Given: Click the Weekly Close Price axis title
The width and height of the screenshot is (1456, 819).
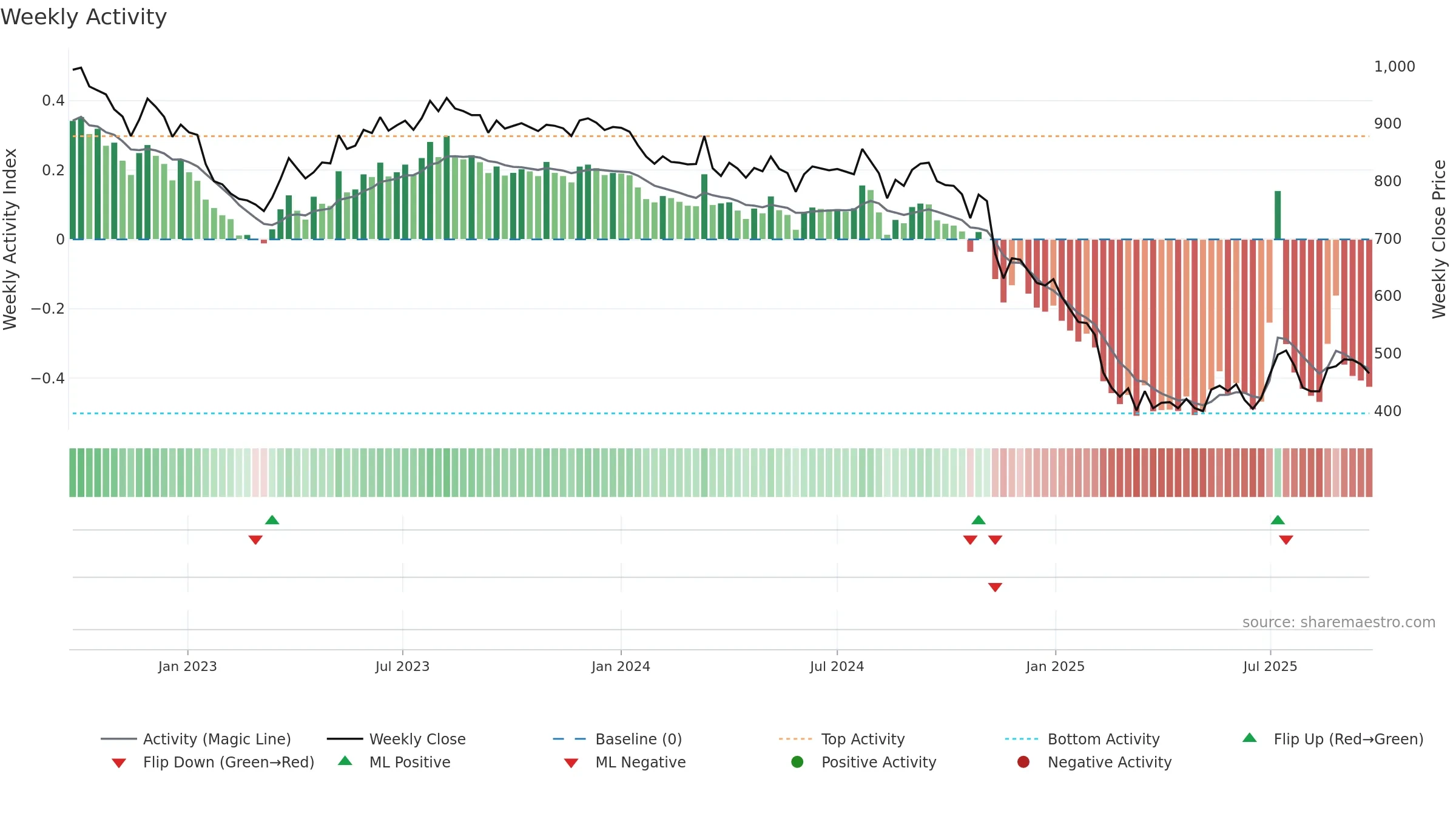Looking at the screenshot, I should (1439, 239).
